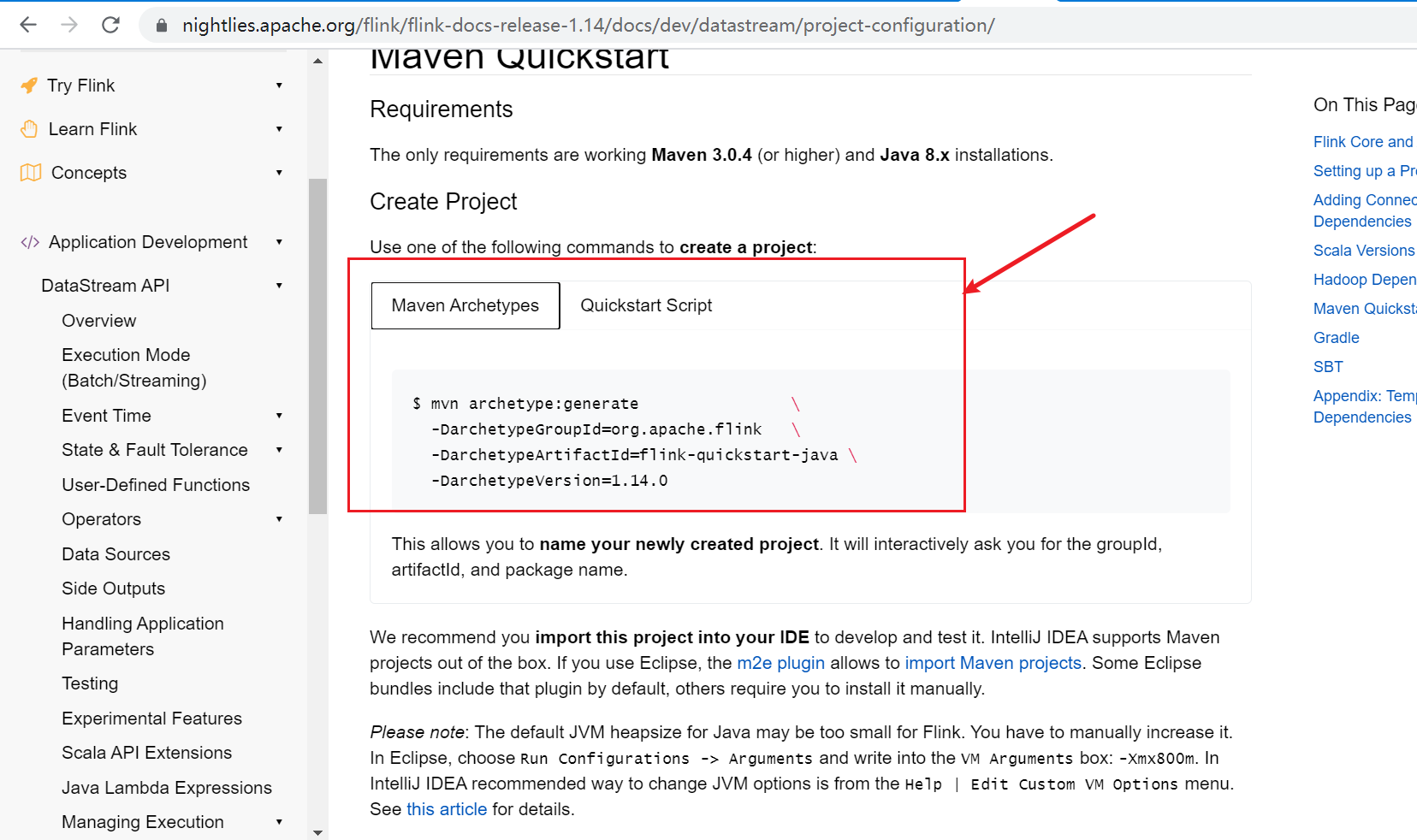Image resolution: width=1417 pixels, height=840 pixels.
Task: Expand the Concepts menu arrow
Action: pos(279,173)
